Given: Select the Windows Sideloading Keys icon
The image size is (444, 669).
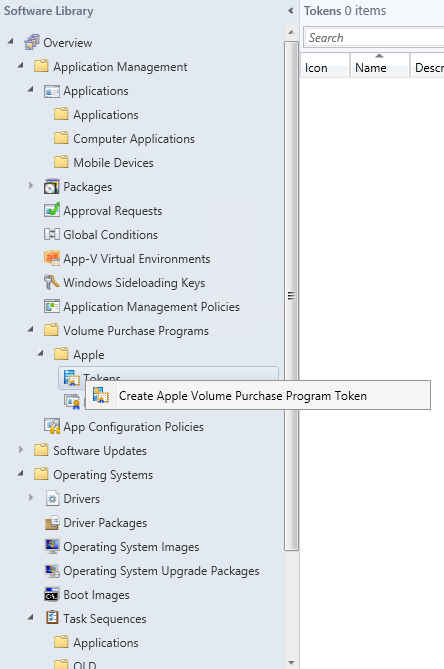Looking at the screenshot, I should [x=52, y=282].
